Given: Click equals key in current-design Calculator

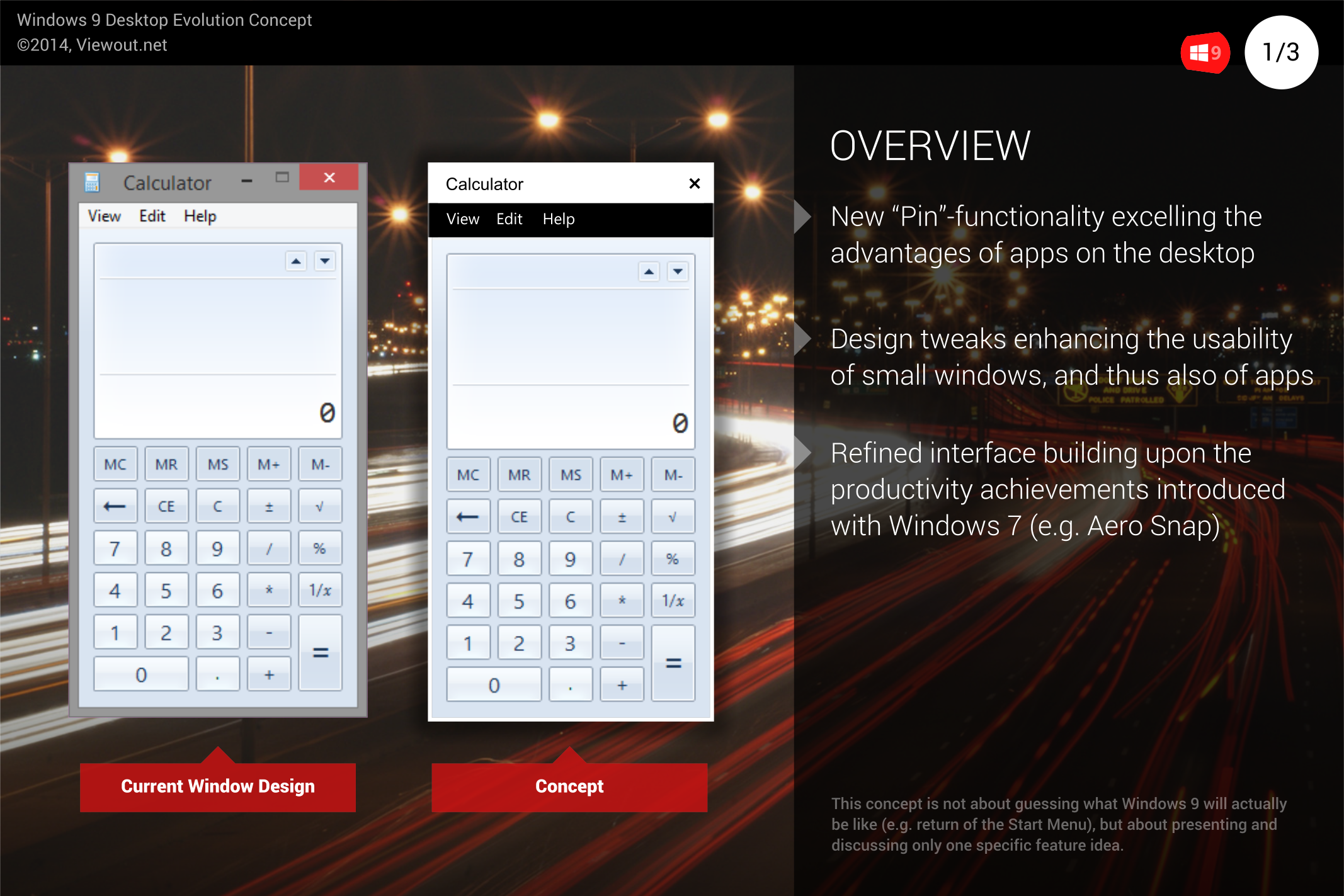Looking at the screenshot, I should (320, 653).
